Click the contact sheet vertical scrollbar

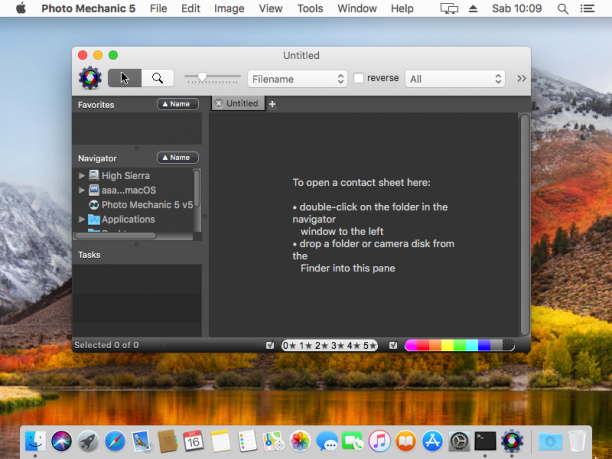525,225
